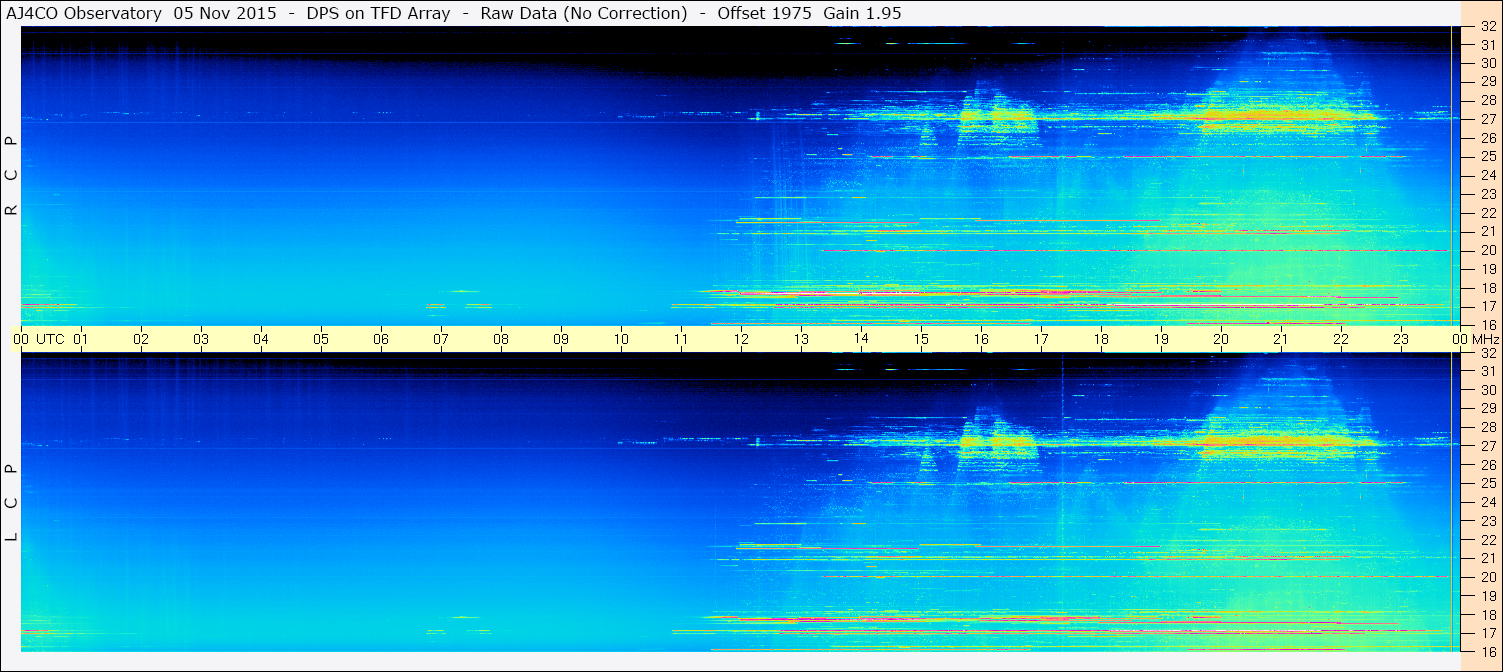Click 23 MHz label in RCP panel

point(1488,194)
